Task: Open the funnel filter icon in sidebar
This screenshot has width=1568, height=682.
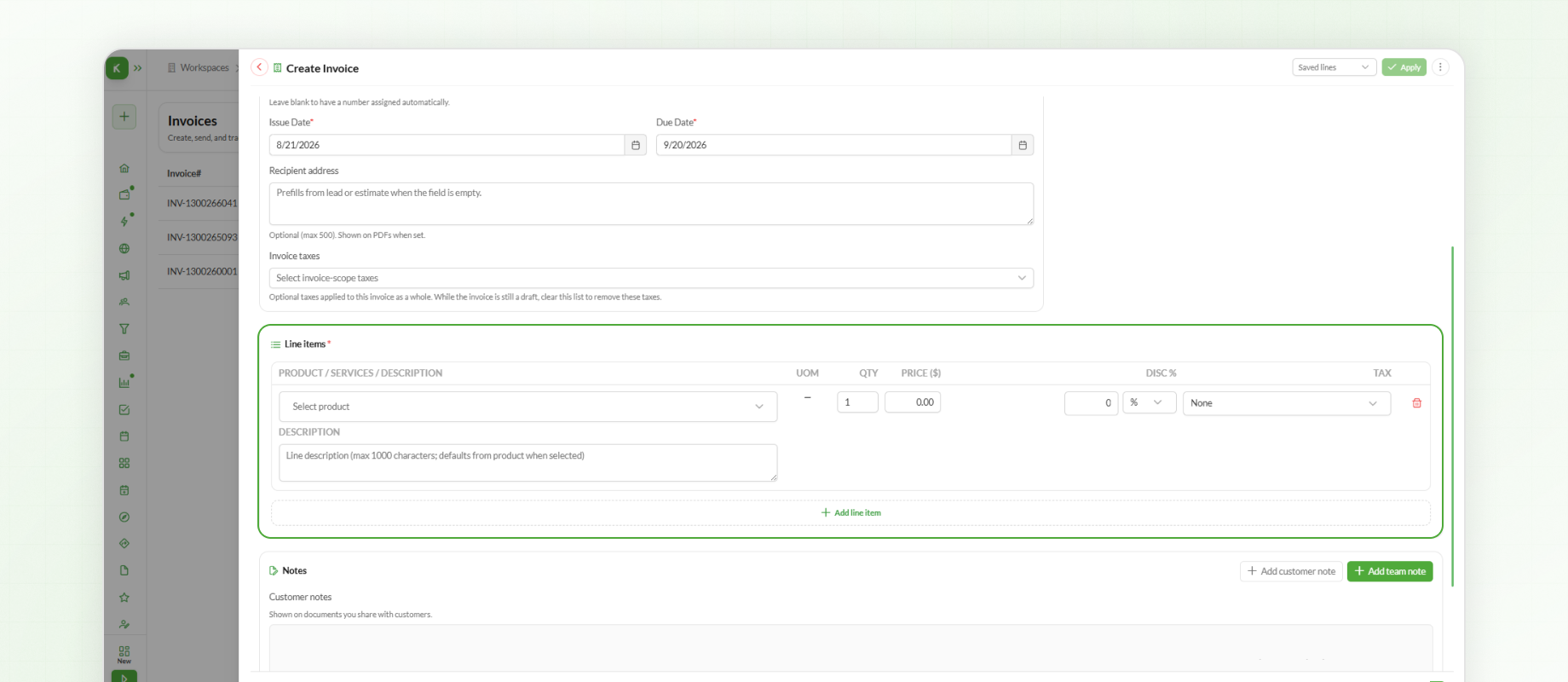Action: pyautogui.click(x=124, y=329)
